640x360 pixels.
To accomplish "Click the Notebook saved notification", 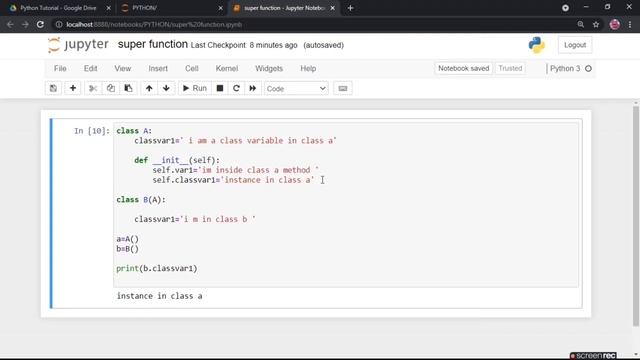I will (x=463, y=68).
